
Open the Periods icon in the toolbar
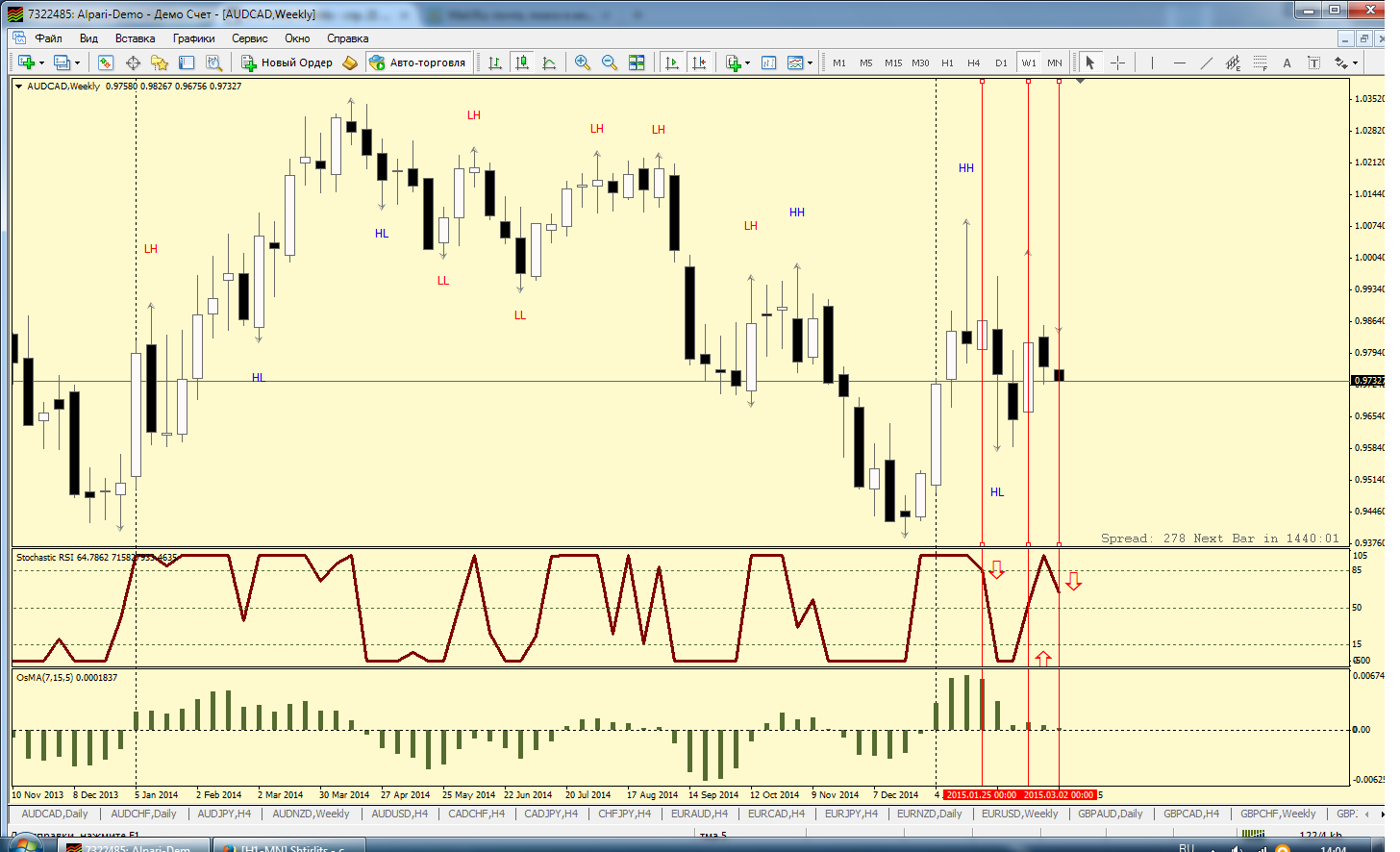[769, 63]
